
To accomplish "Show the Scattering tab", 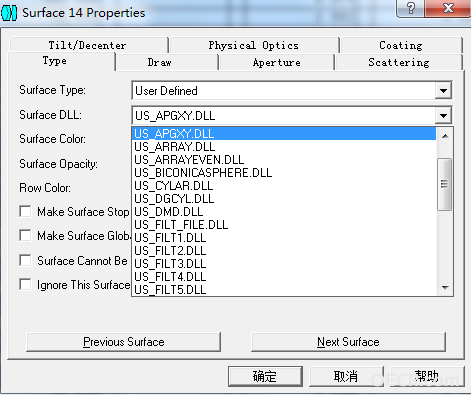I will (x=399, y=62).
